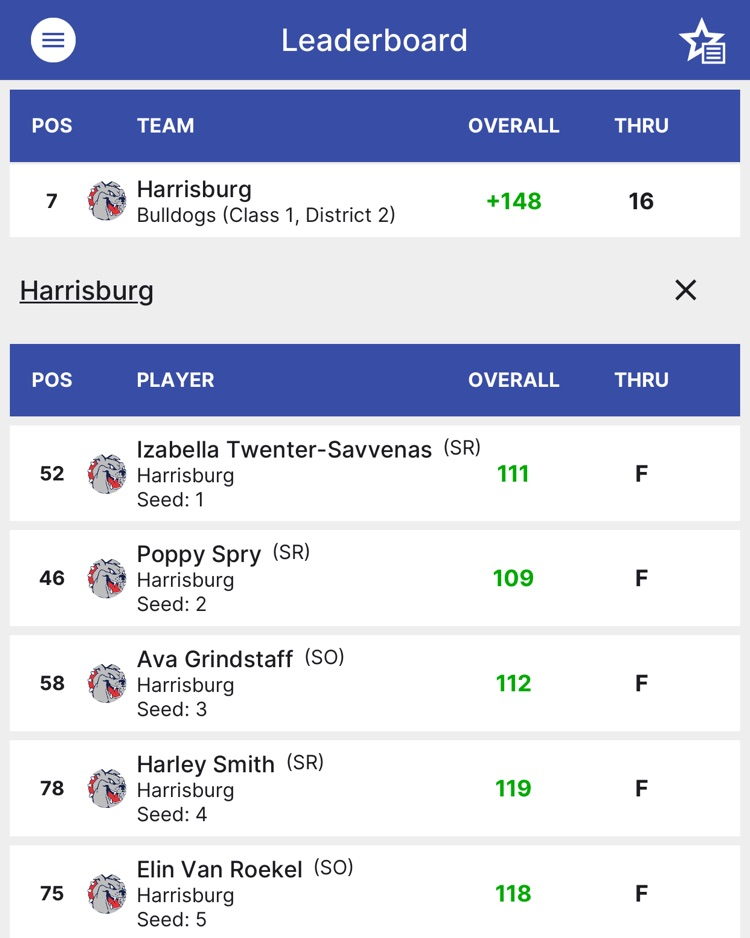
Task: Click Harrisburg team bulldog logo in team row
Action: coord(107,201)
